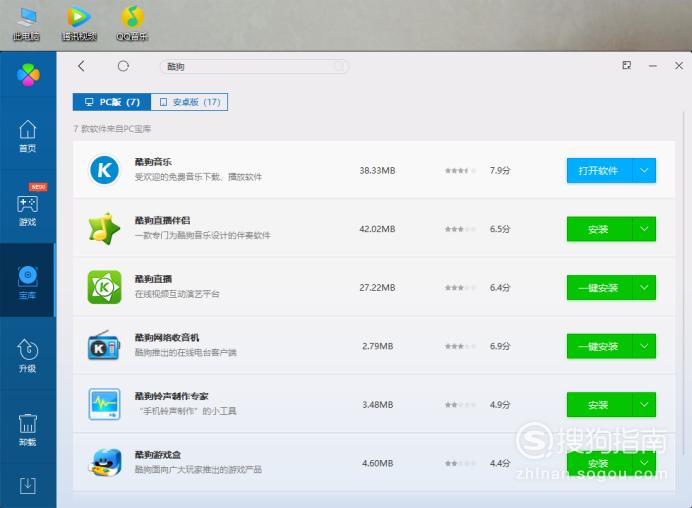Click the 酷狗游戏盒 app icon
692x508 pixels.
pyautogui.click(x=105, y=463)
